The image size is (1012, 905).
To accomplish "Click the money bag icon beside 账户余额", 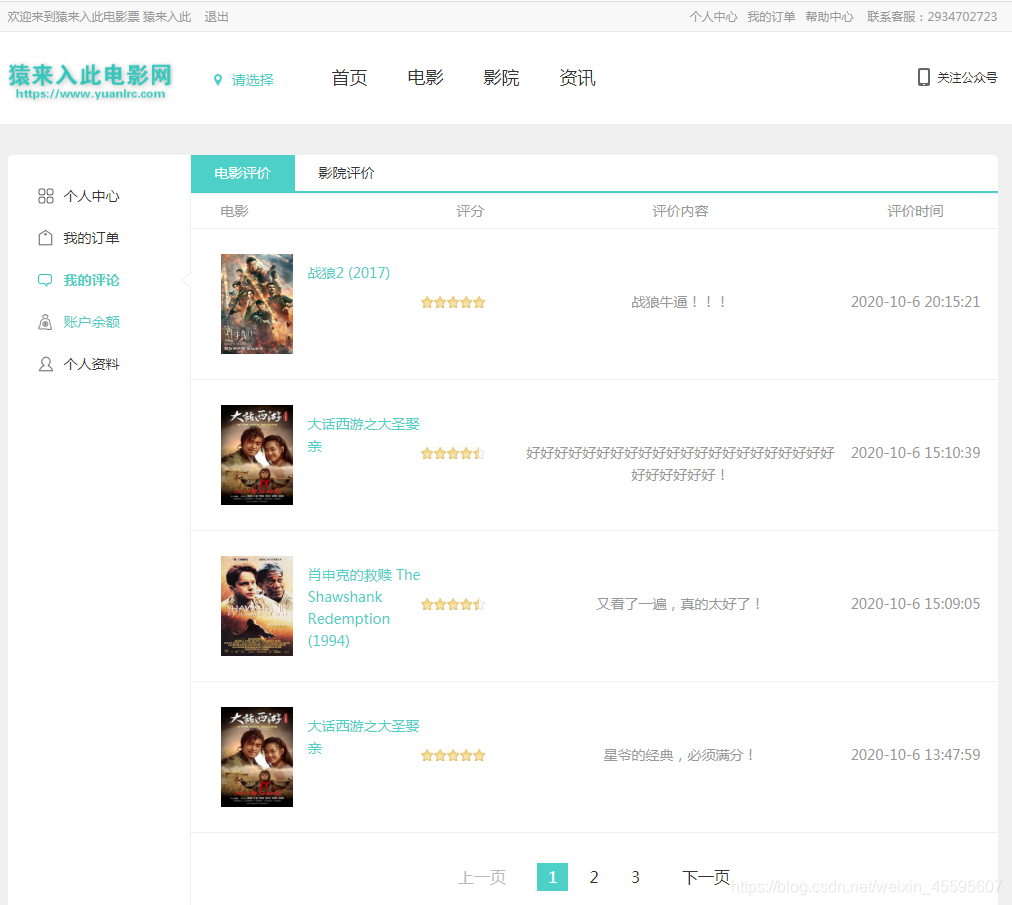I will [x=45, y=322].
